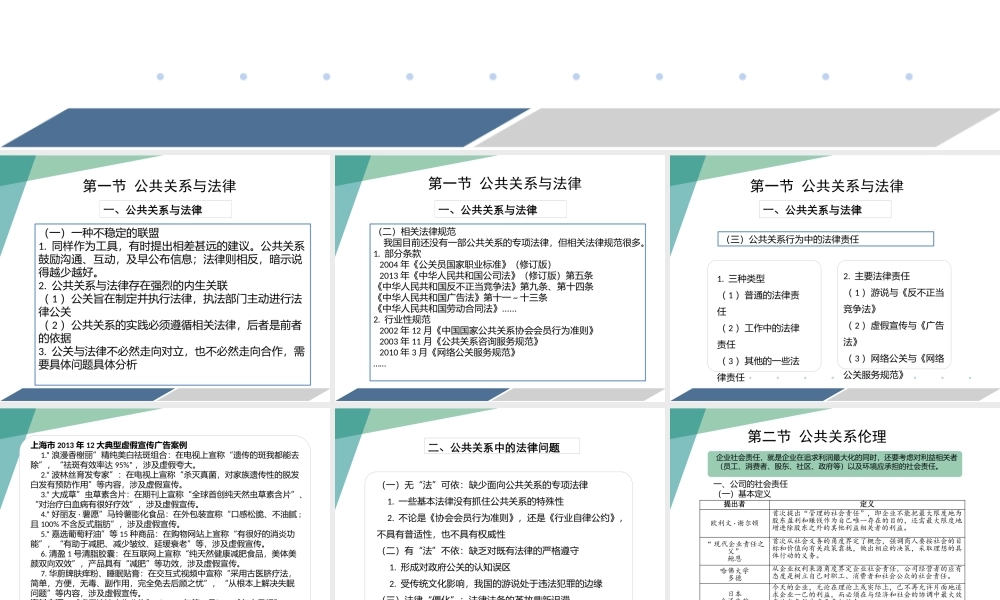
Task: Select the first pagination dot above the slides
Action: tap(158, 75)
